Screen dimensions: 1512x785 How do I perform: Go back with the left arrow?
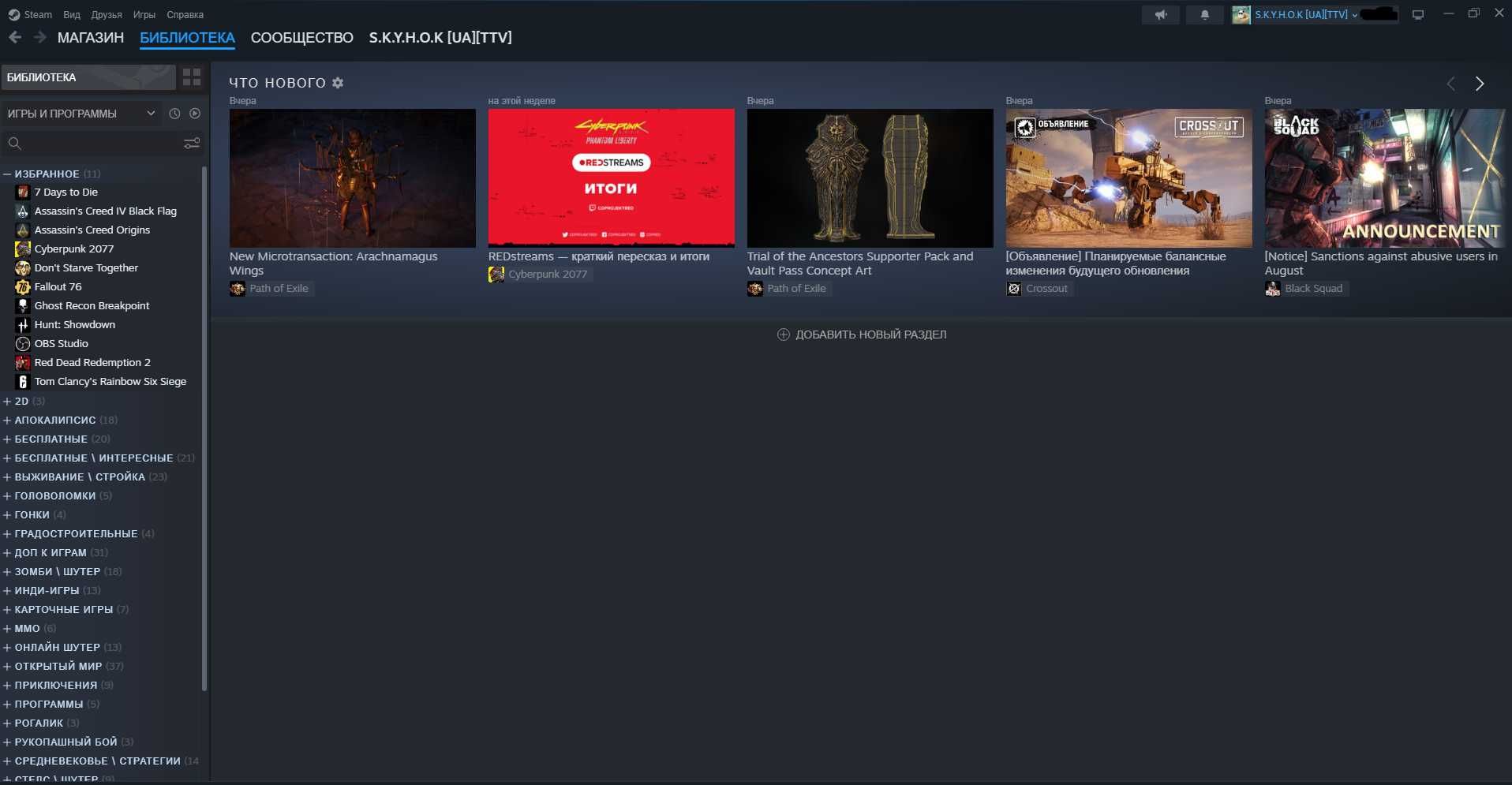coord(15,37)
